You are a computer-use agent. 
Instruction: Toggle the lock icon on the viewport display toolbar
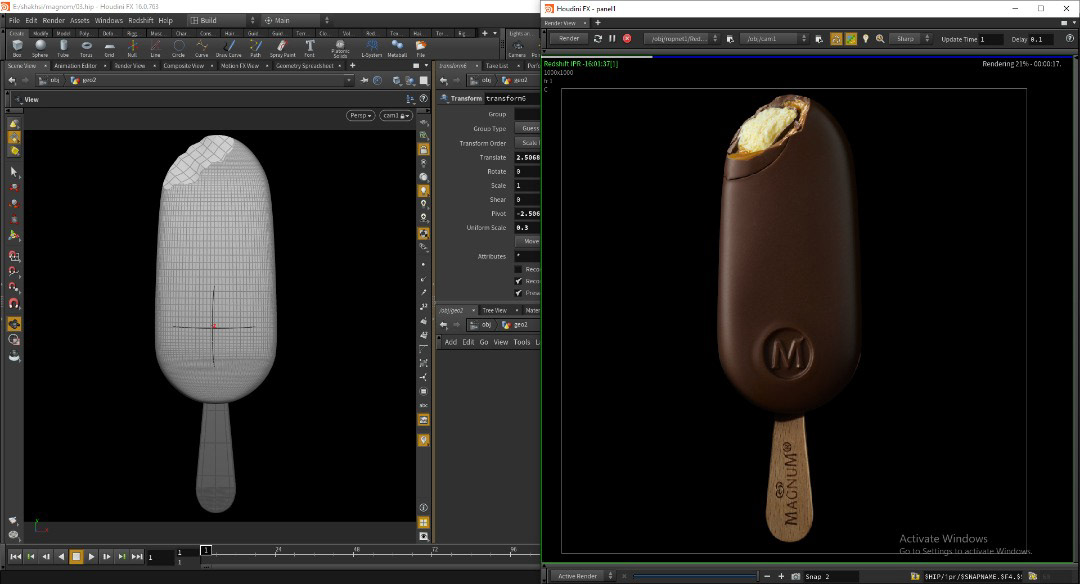click(x=424, y=149)
